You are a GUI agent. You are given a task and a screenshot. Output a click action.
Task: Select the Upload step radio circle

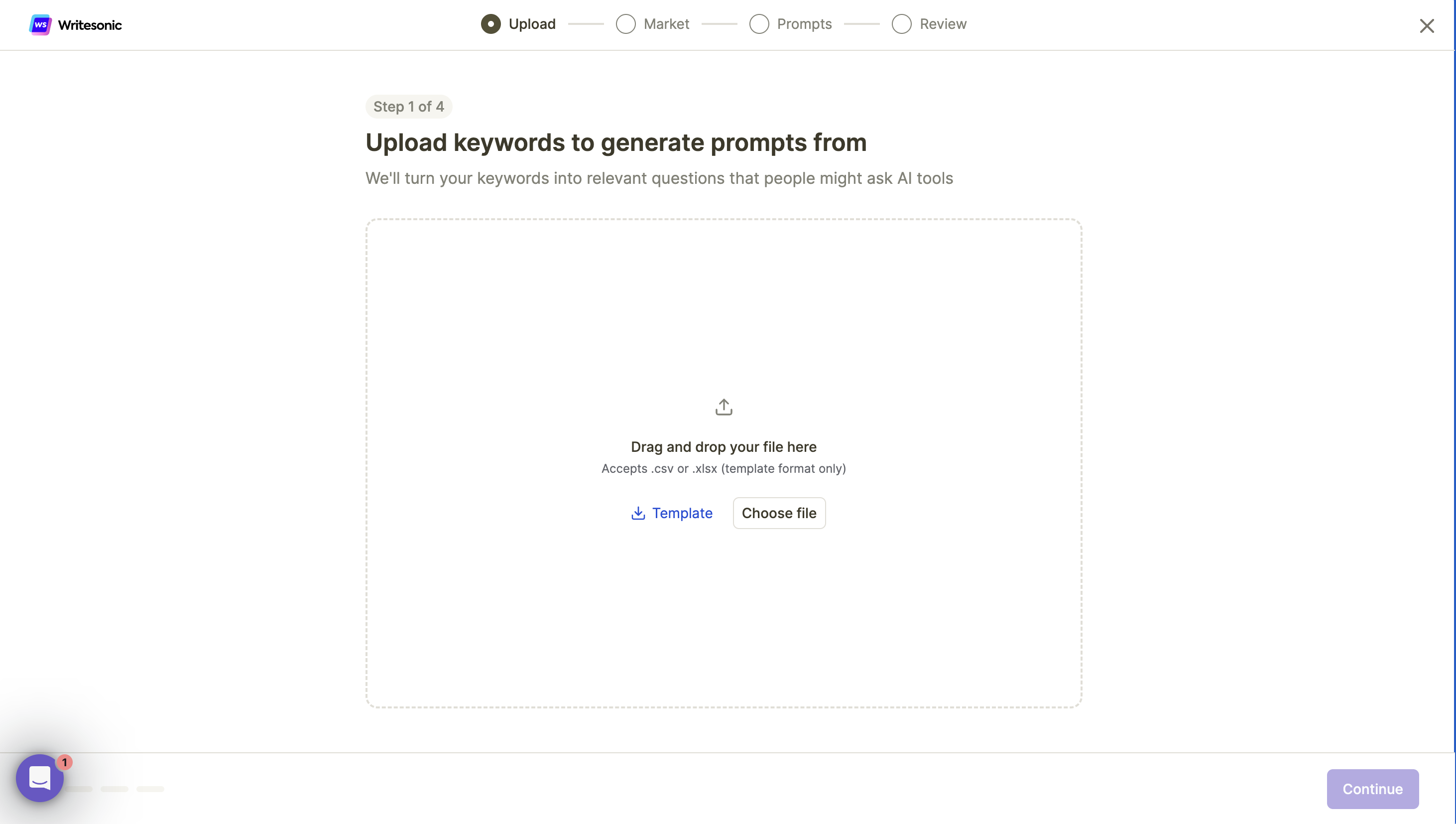490,24
